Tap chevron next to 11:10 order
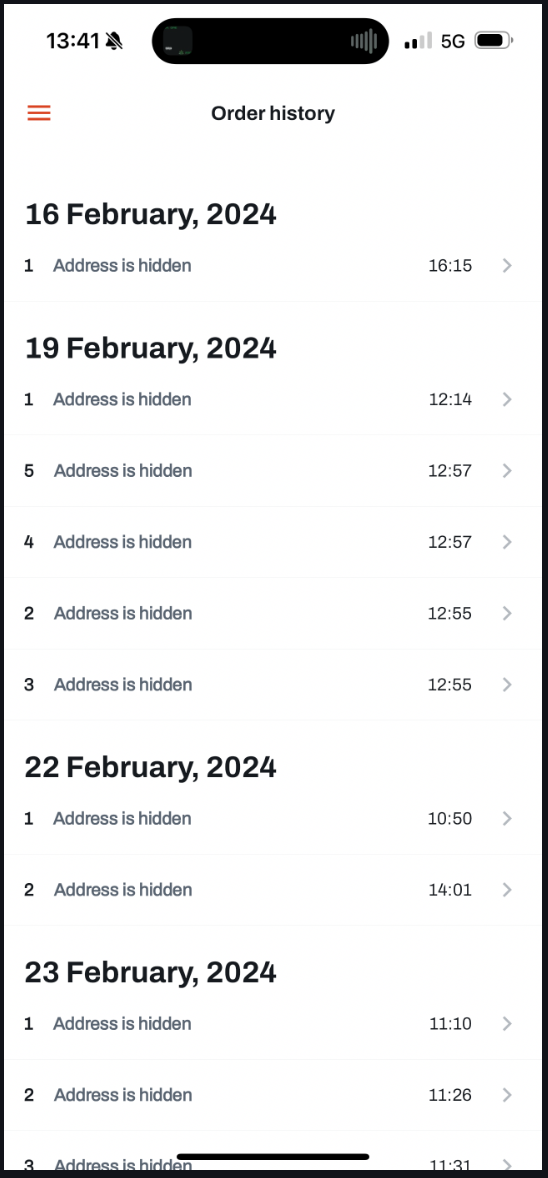 (x=507, y=1023)
